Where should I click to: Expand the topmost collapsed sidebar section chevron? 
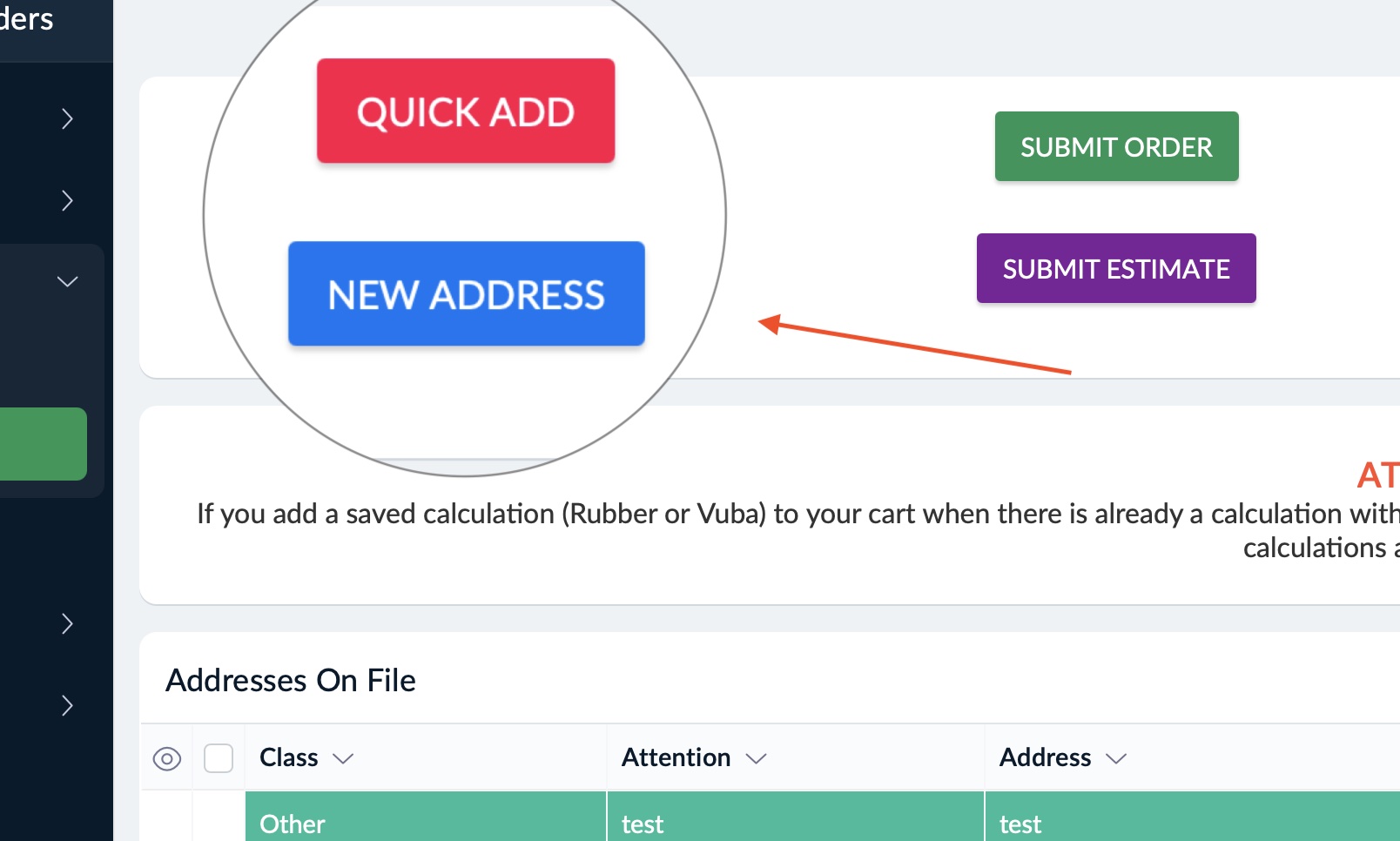[x=67, y=118]
